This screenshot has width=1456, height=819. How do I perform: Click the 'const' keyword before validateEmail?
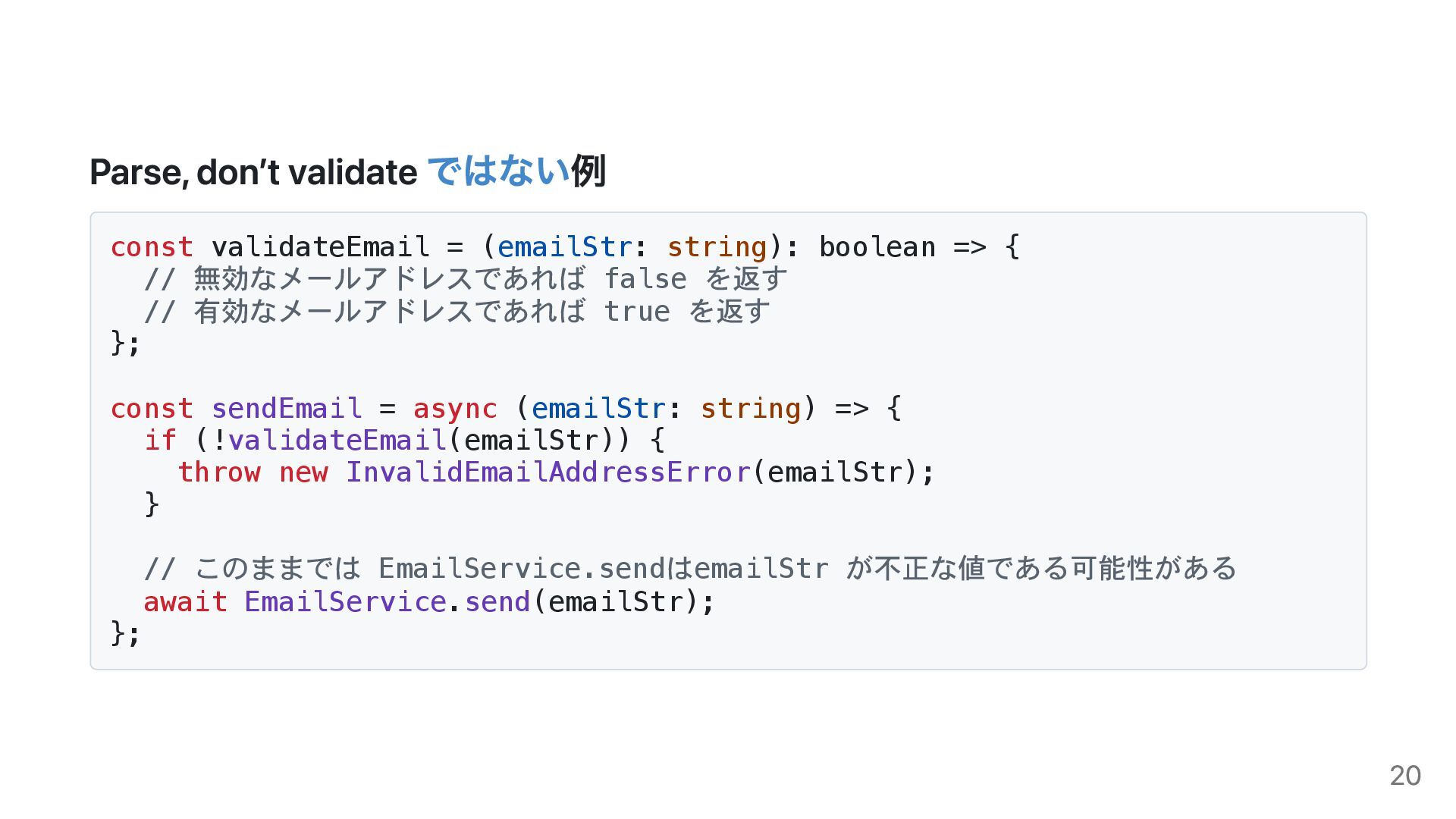pos(152,247)
